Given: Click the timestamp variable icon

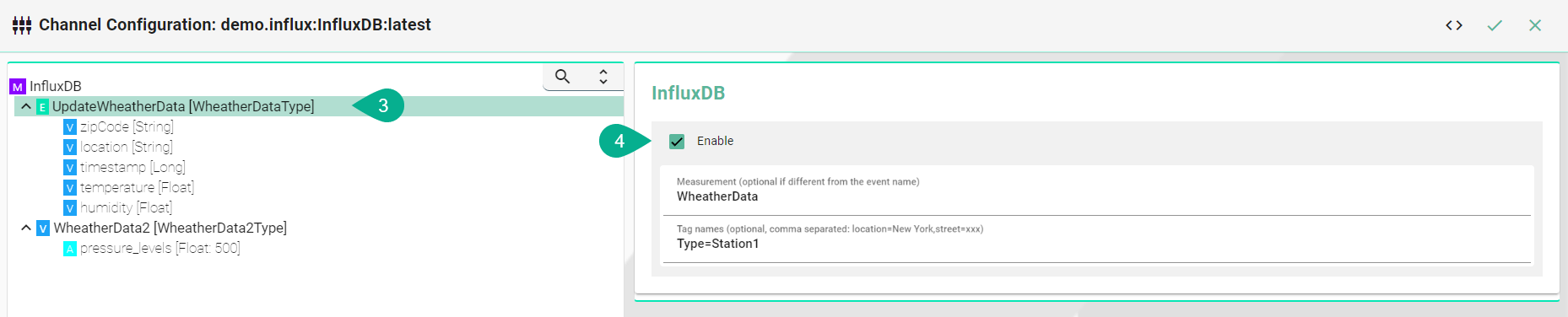Looking at the screenshot, I should (x=70, y=168).
